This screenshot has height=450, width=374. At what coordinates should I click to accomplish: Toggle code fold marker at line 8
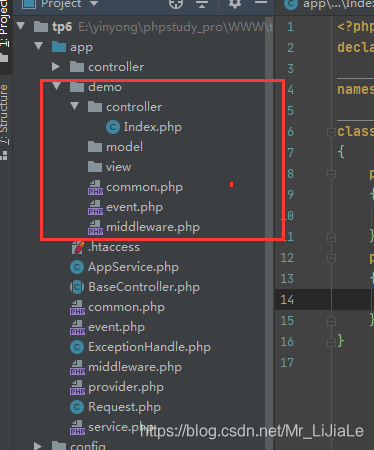tap(331, 174)
